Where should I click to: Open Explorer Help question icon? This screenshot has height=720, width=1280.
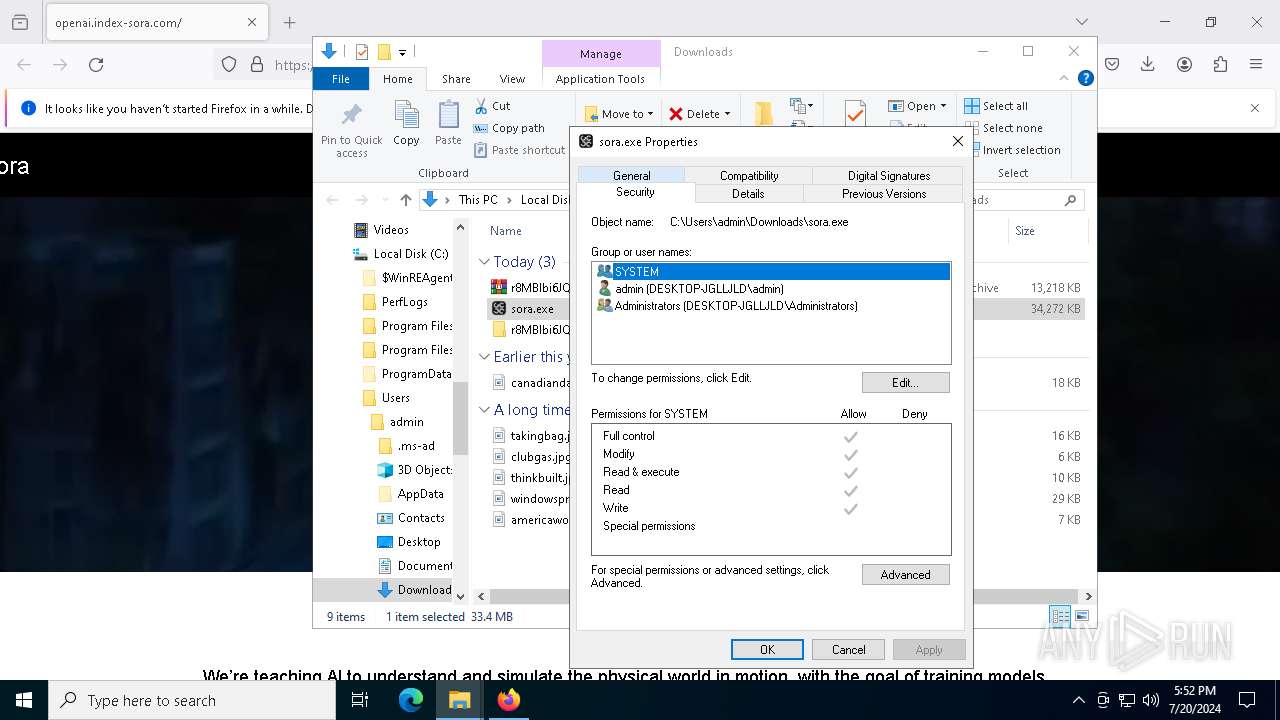pyautogui.click(x=1085, y=78)
